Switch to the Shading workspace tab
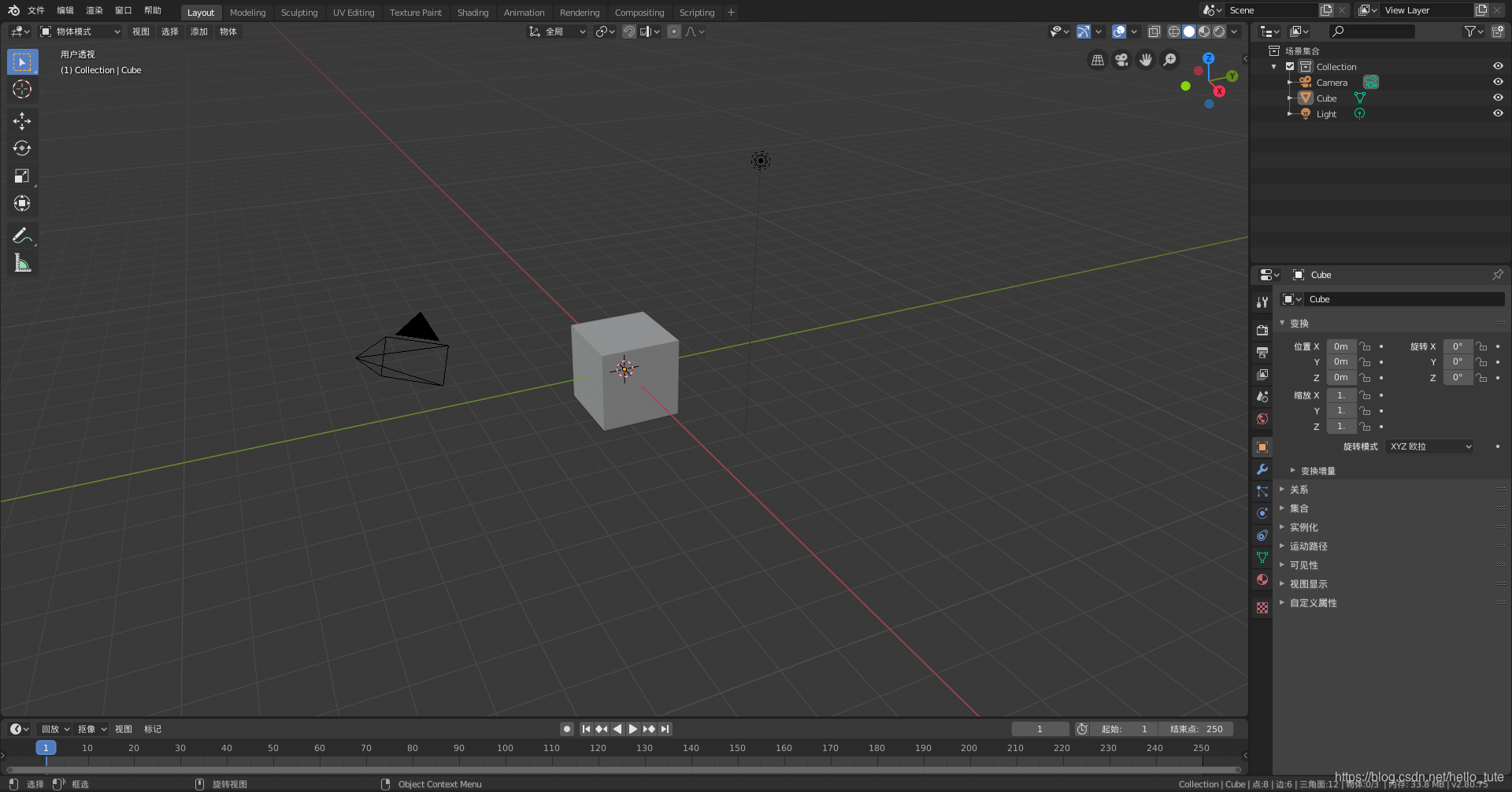 pos(472,13)
